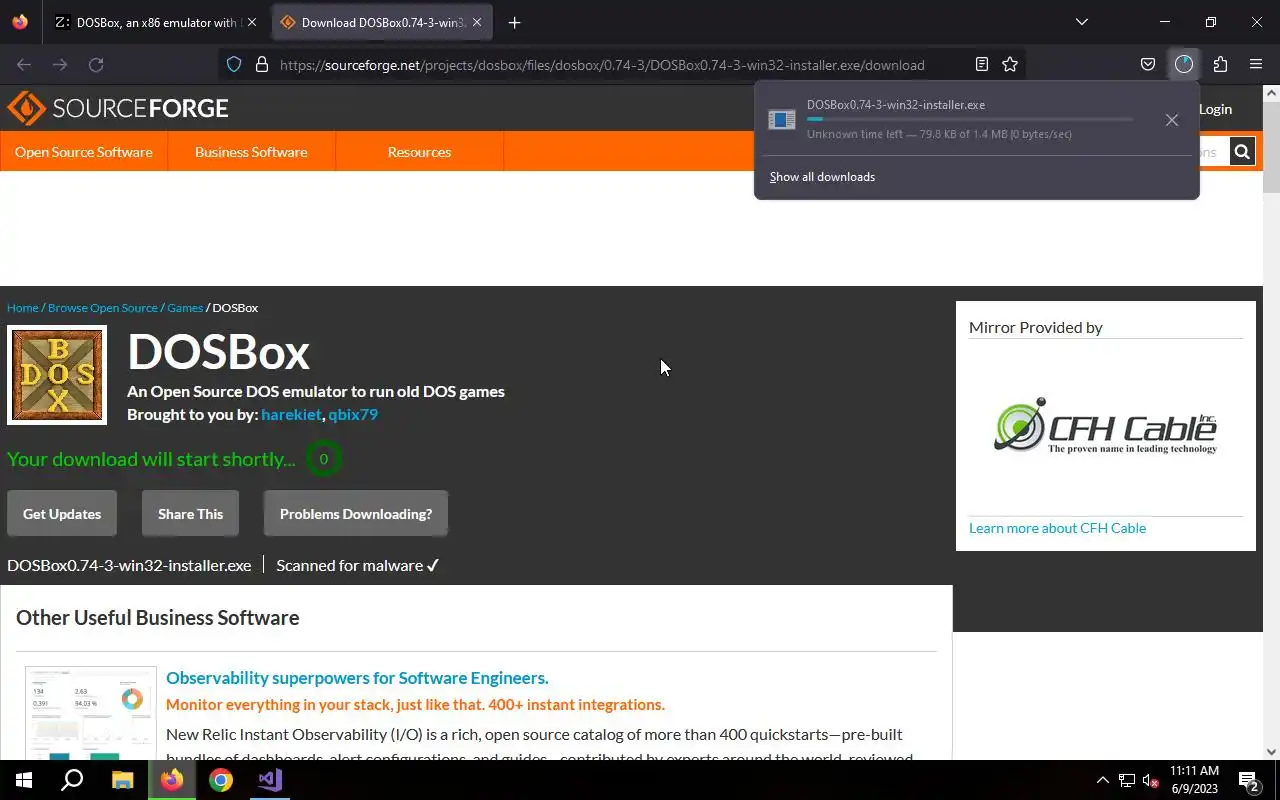1280x800 pixels.
Task: Open the Pocket save icon
Action: (1148, 64)
